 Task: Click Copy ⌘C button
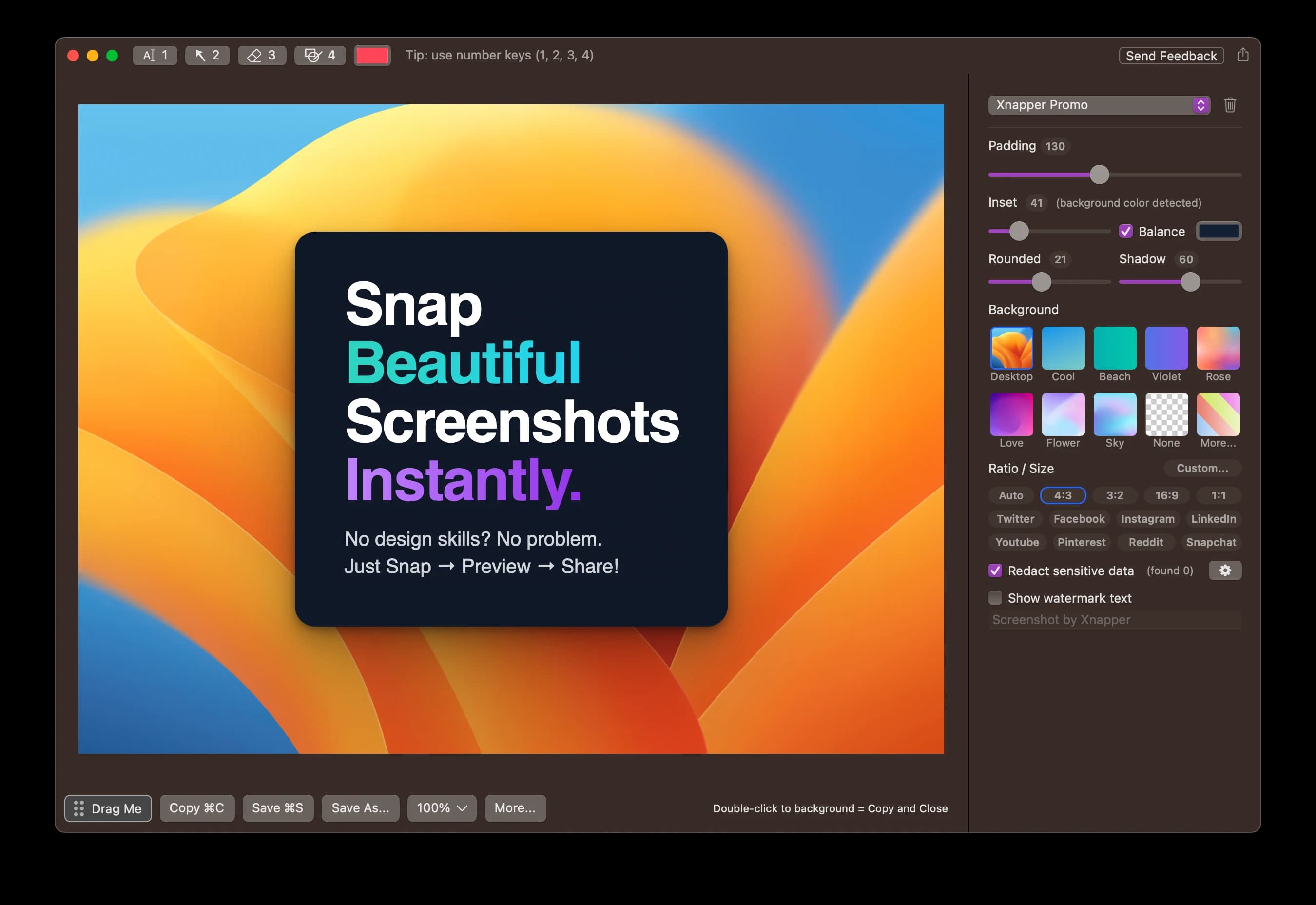196,808
